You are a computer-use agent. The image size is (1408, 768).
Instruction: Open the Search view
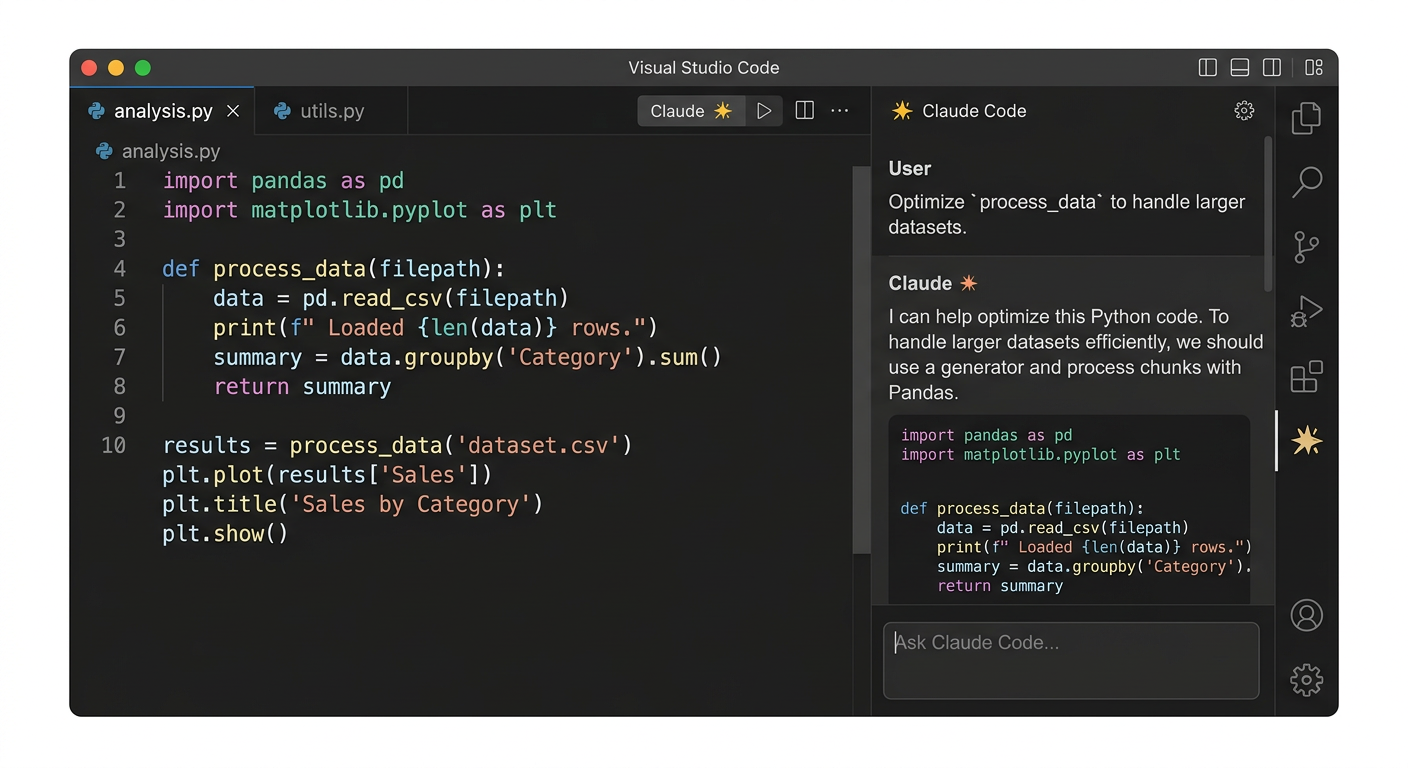click(1306, 182)
